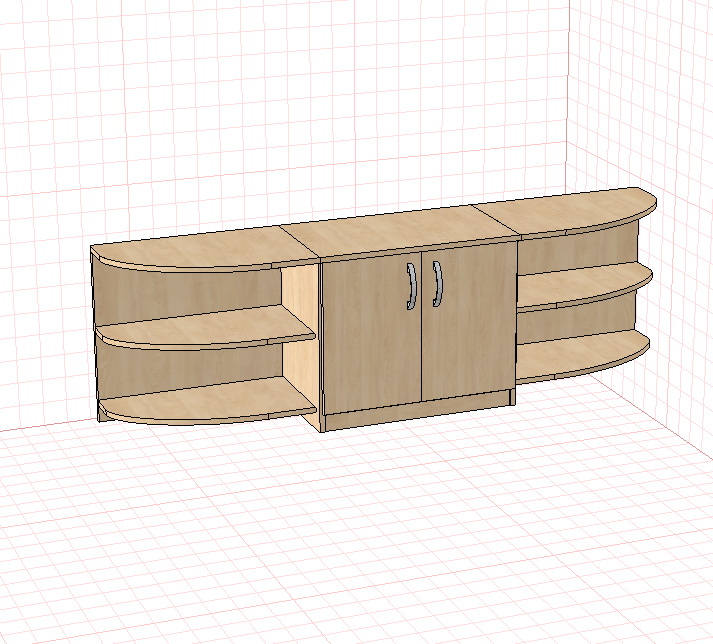Click the right unit's bottom shelf
The width and height of the screenshot is (713, 644).
[582, 356]
